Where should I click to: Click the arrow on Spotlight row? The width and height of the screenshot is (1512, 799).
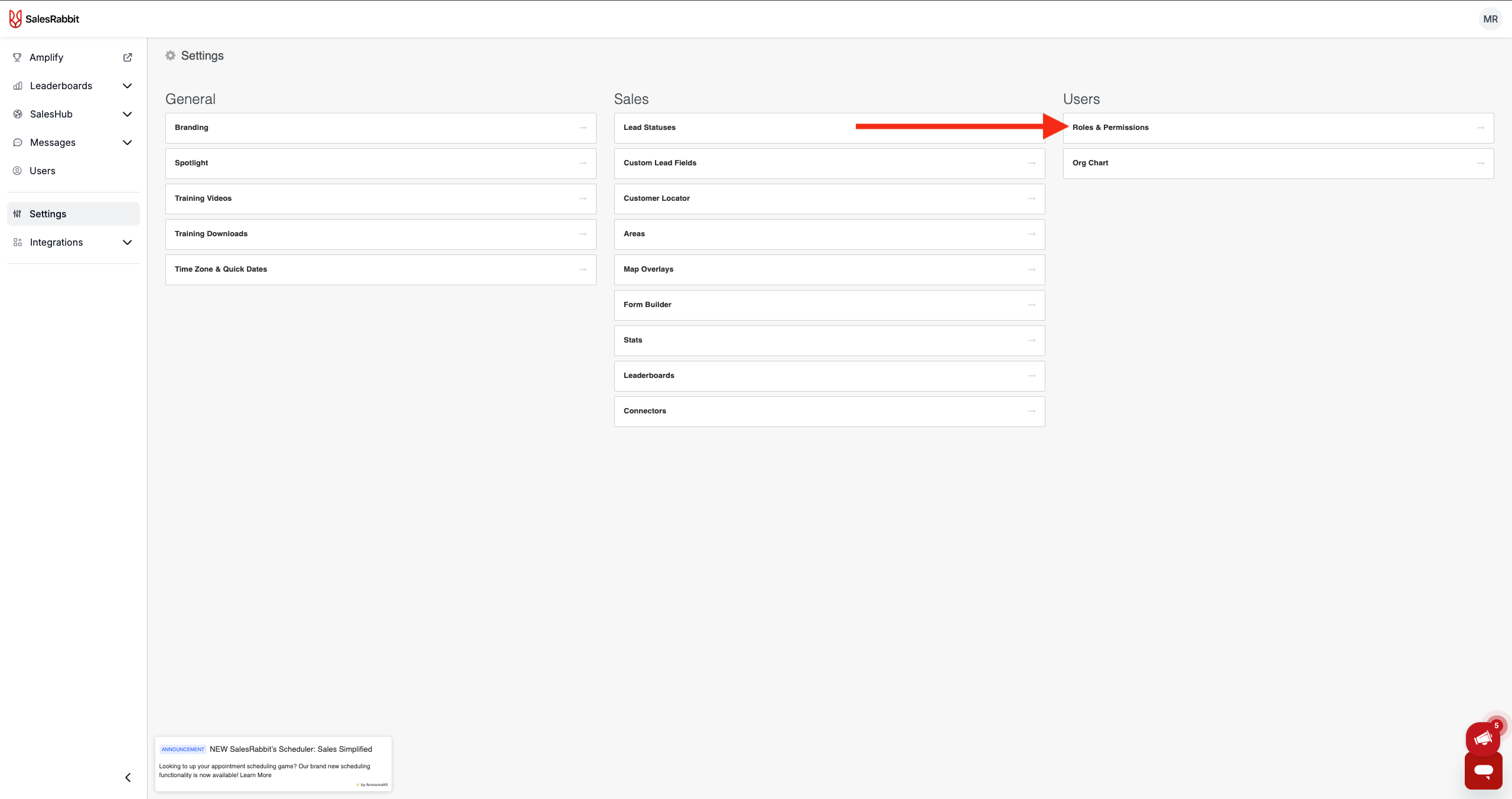(583, 163)
